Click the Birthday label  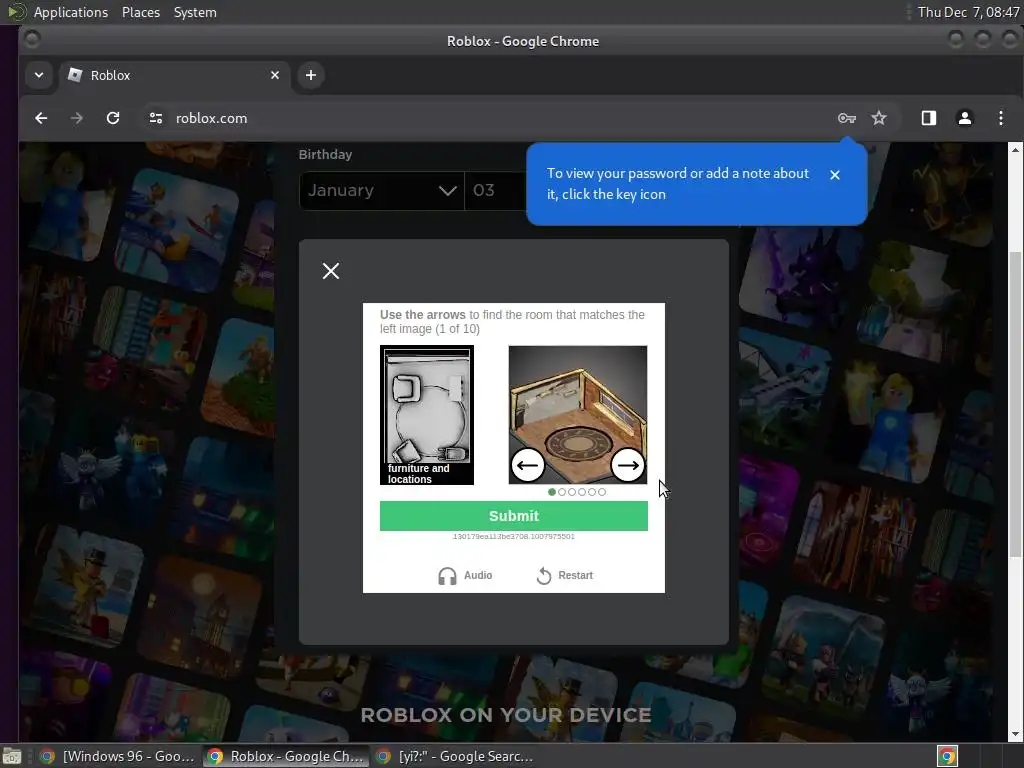click(x=325, y=155)
